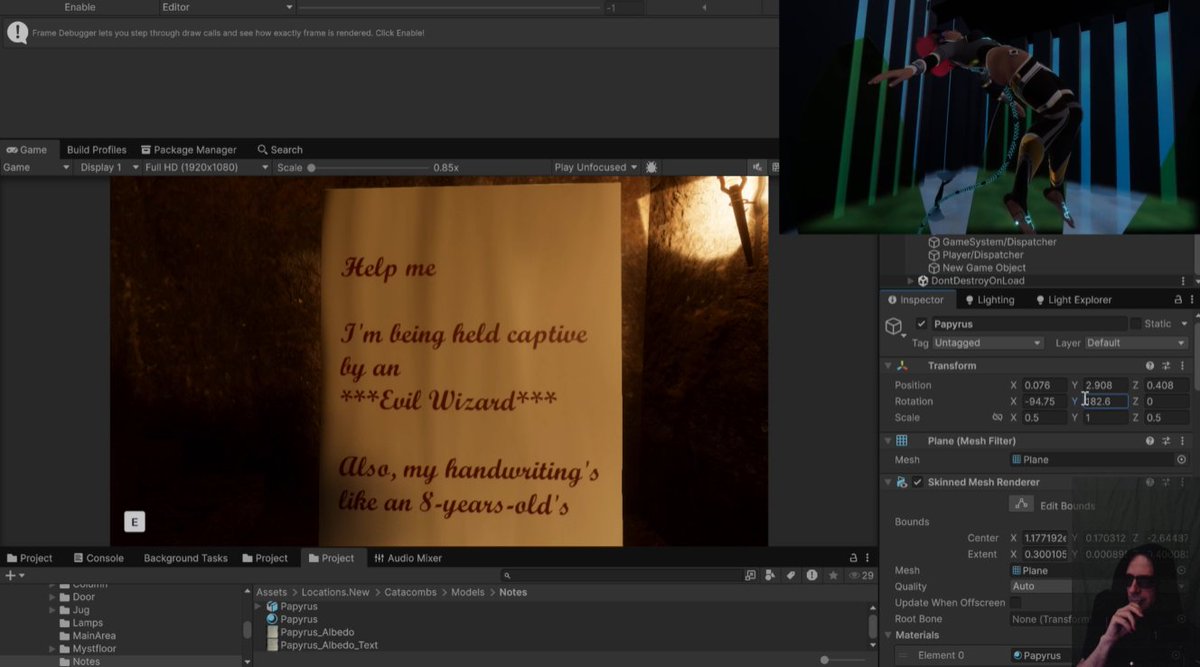Image resolution: width=1200 pixels, height=667 pixels.
Task: Toggle the Skinned Mesh Renderer enabled checkbox
Action: [x=918, y=482]
